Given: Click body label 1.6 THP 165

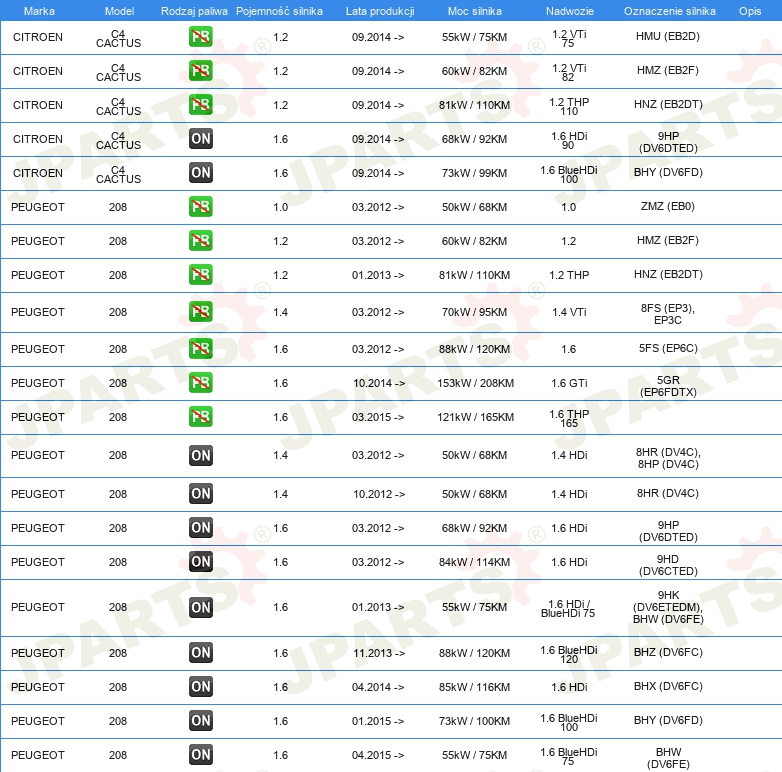Looking at the screenshot, I should tap(569, 418).
